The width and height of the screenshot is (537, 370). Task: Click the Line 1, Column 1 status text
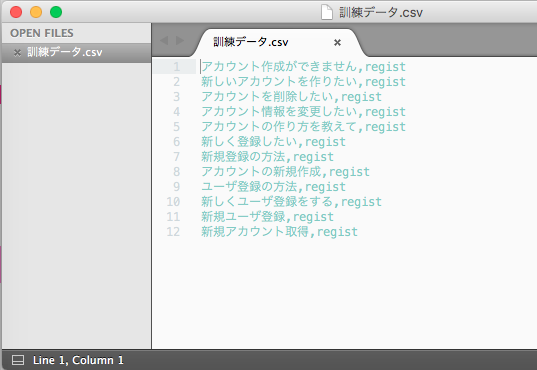point(78,360)
